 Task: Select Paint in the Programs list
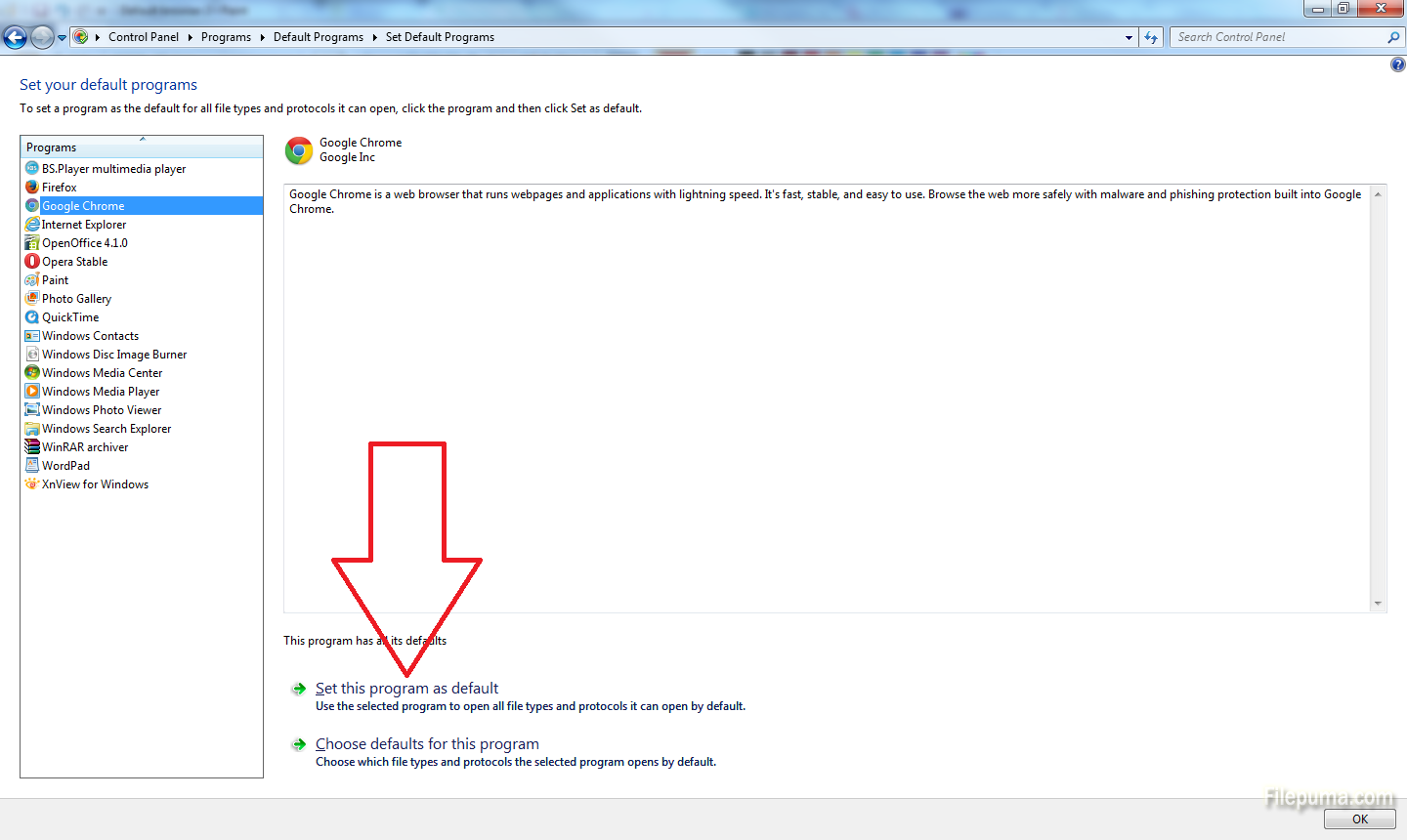pyautogui.click(x=142, y=280)
